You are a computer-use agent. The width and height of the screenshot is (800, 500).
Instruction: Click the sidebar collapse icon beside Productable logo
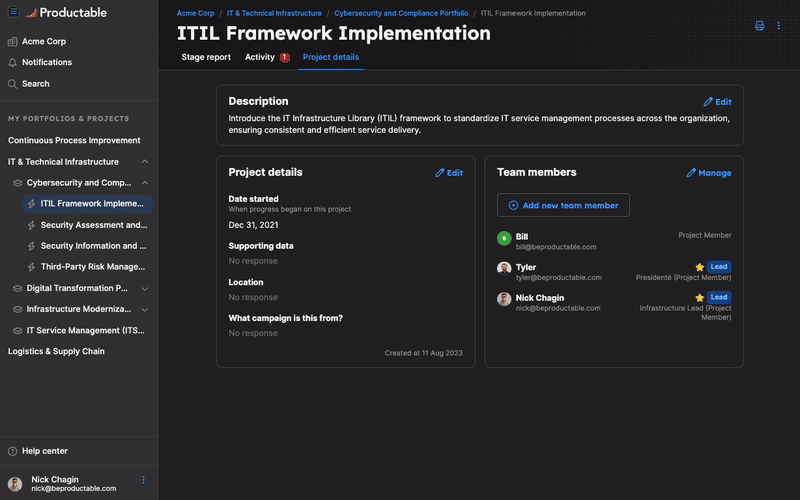(13, 12)
